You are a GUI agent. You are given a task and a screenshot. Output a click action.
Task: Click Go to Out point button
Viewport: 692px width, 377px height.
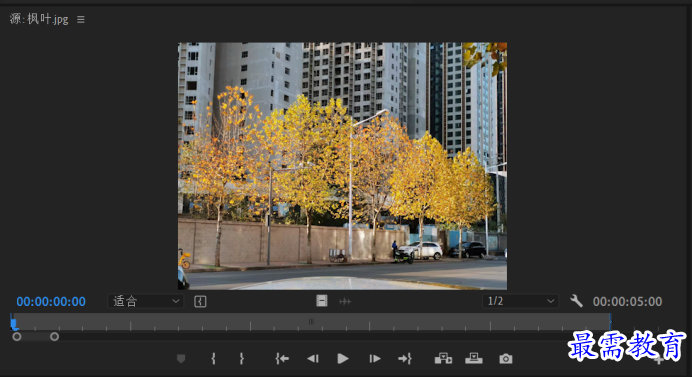coord(405,358)
